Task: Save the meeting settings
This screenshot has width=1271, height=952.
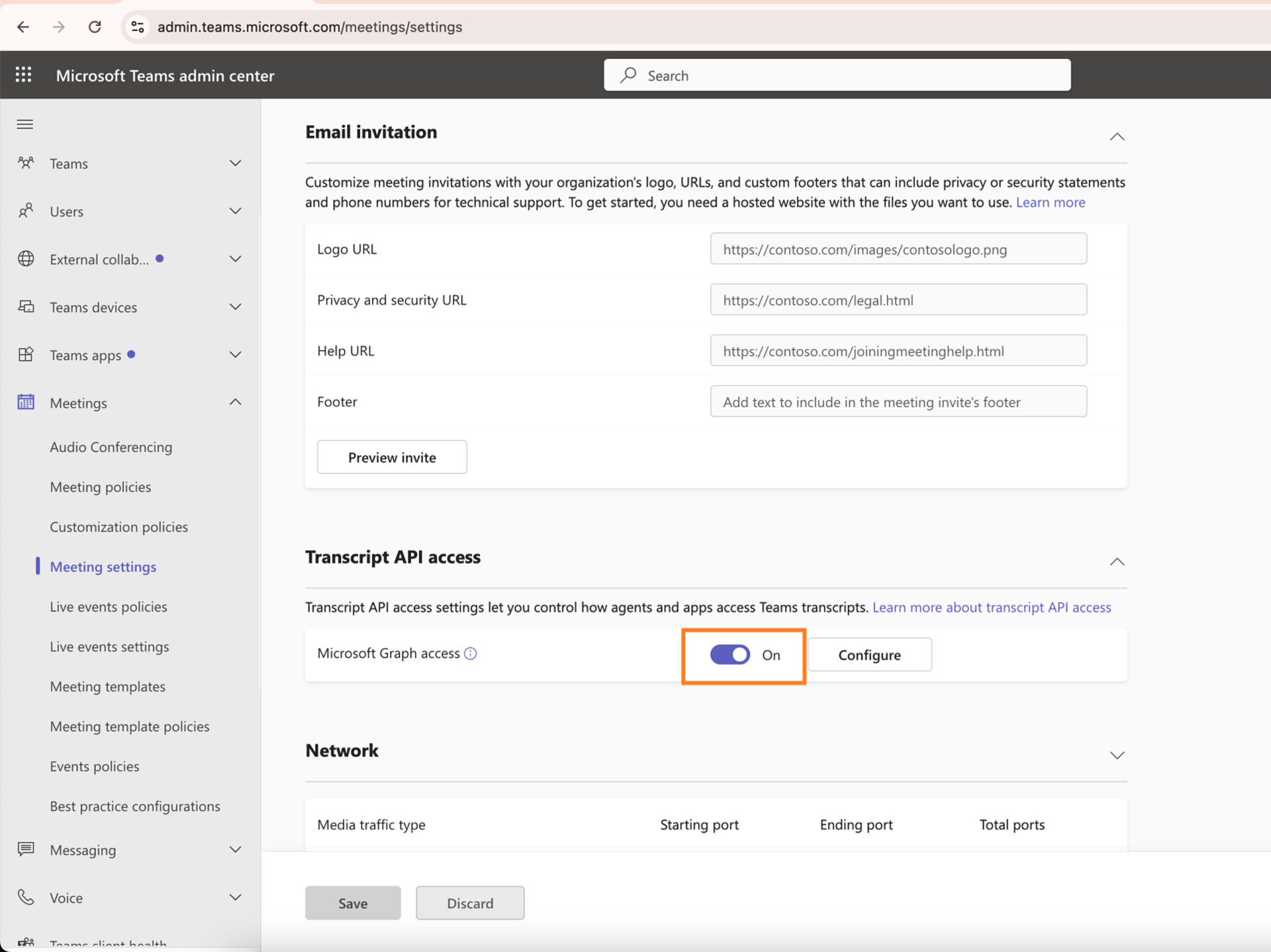Action: click(353, 903)
